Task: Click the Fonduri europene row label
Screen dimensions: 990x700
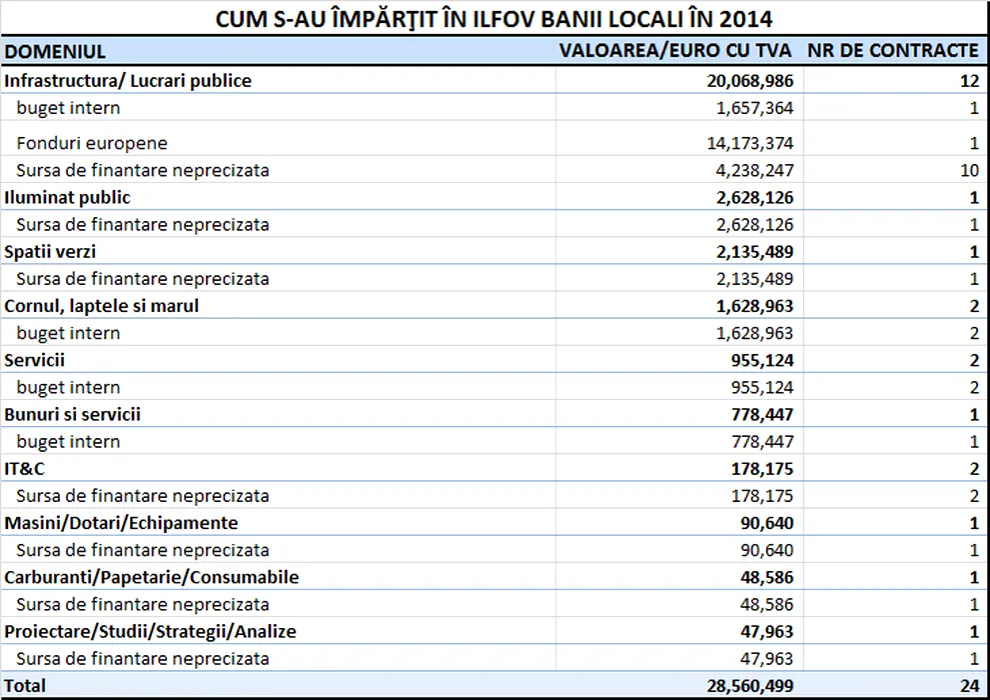Action: [x=92, y=143]
